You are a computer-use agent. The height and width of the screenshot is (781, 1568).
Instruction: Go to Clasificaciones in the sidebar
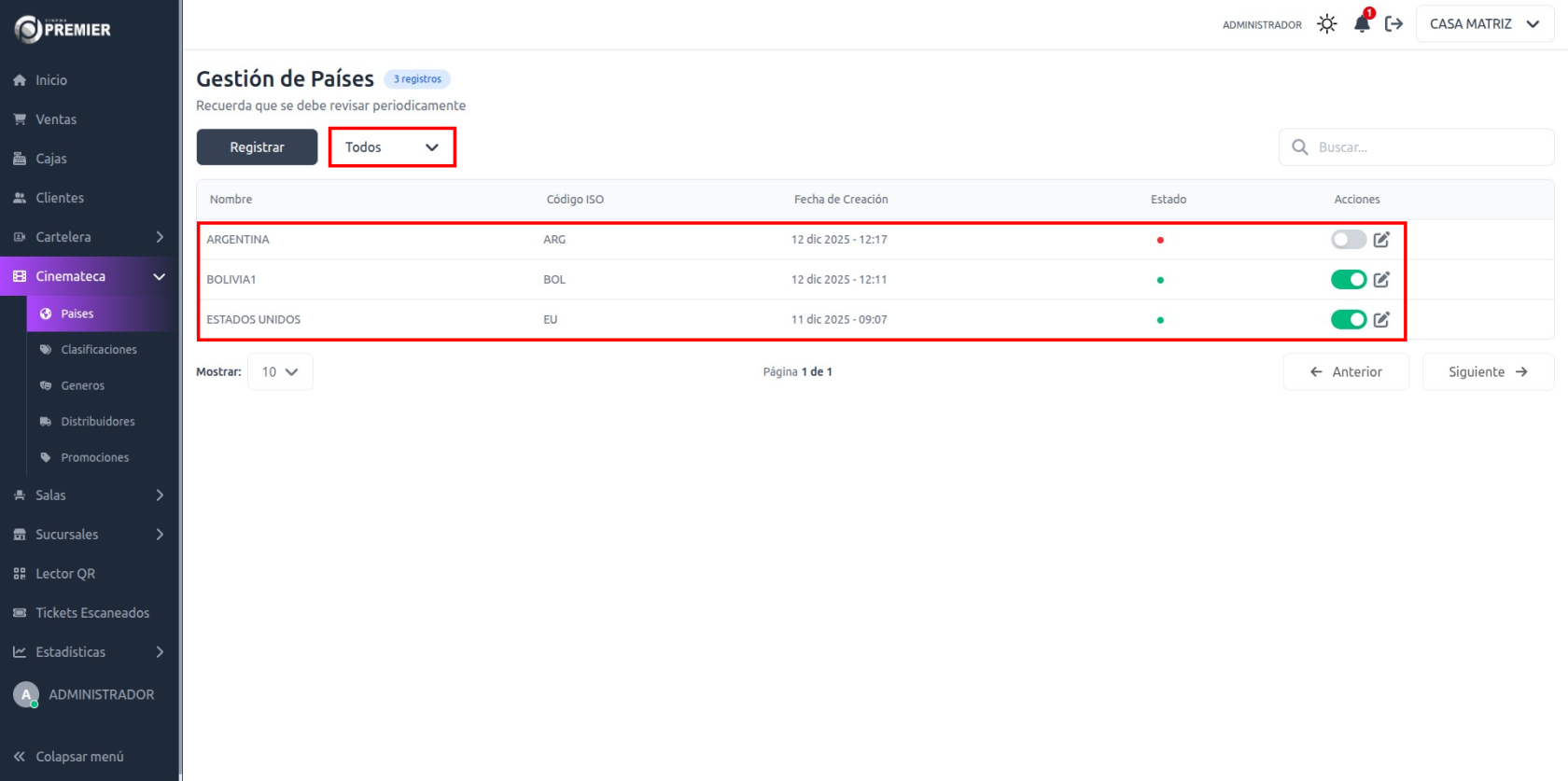98,350
